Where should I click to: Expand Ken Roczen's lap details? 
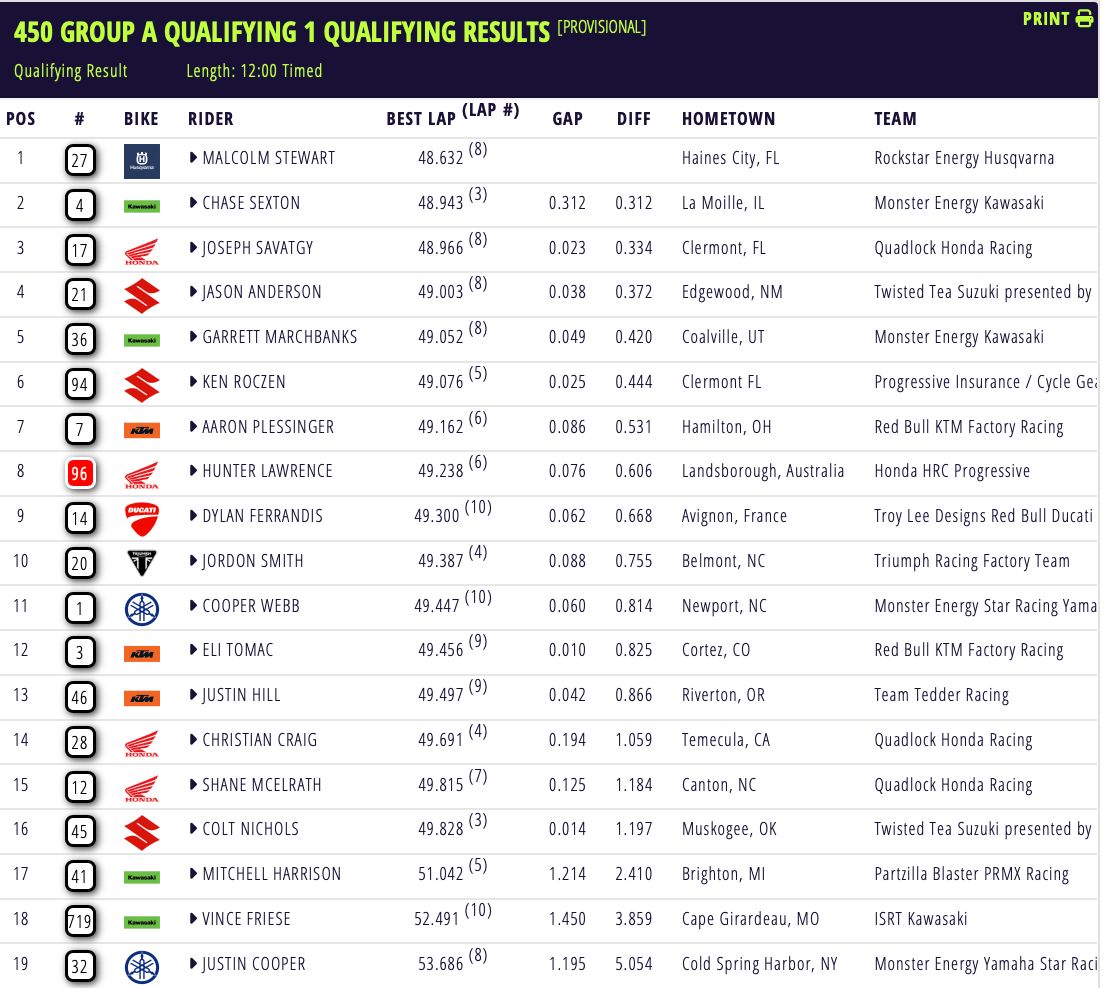[194, 382]
